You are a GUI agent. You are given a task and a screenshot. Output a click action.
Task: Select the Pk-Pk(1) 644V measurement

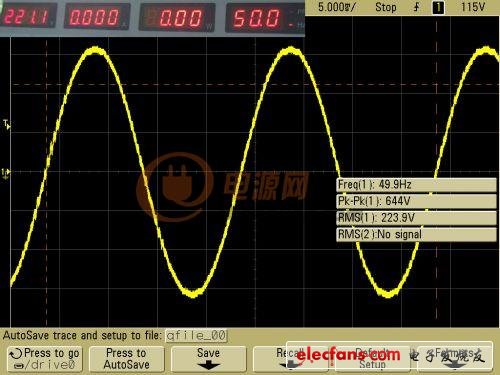417,201
